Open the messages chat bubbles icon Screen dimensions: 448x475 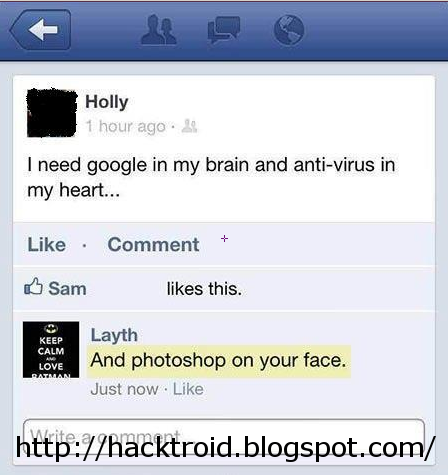(x=224, y=30)
